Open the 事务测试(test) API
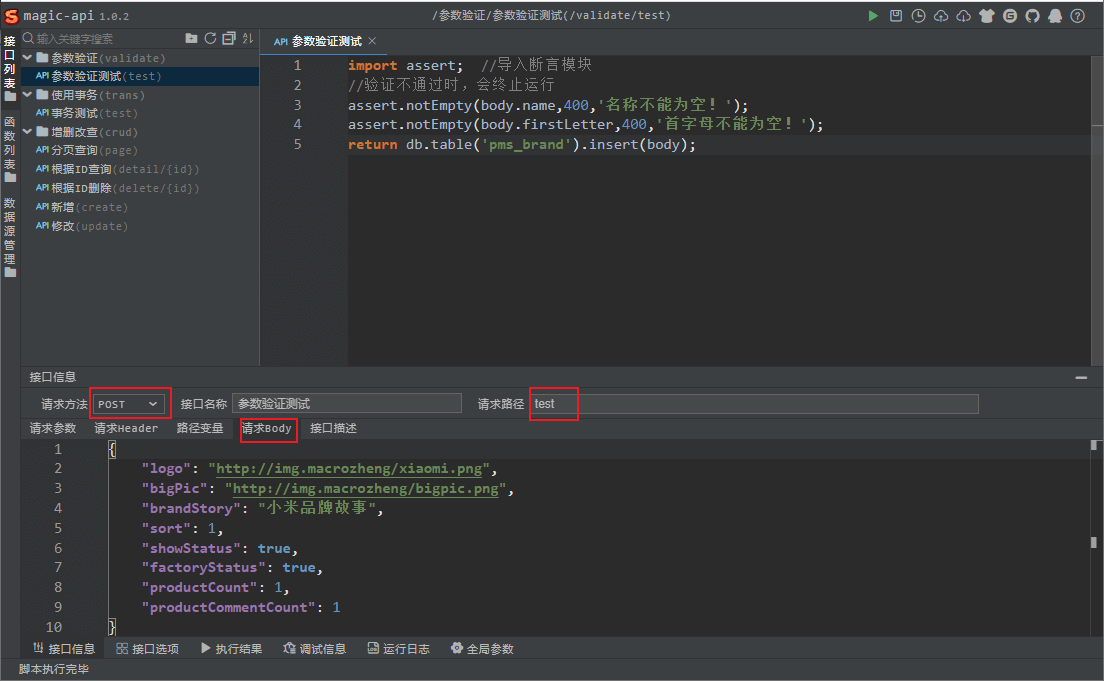 click(x=140, y=113)
